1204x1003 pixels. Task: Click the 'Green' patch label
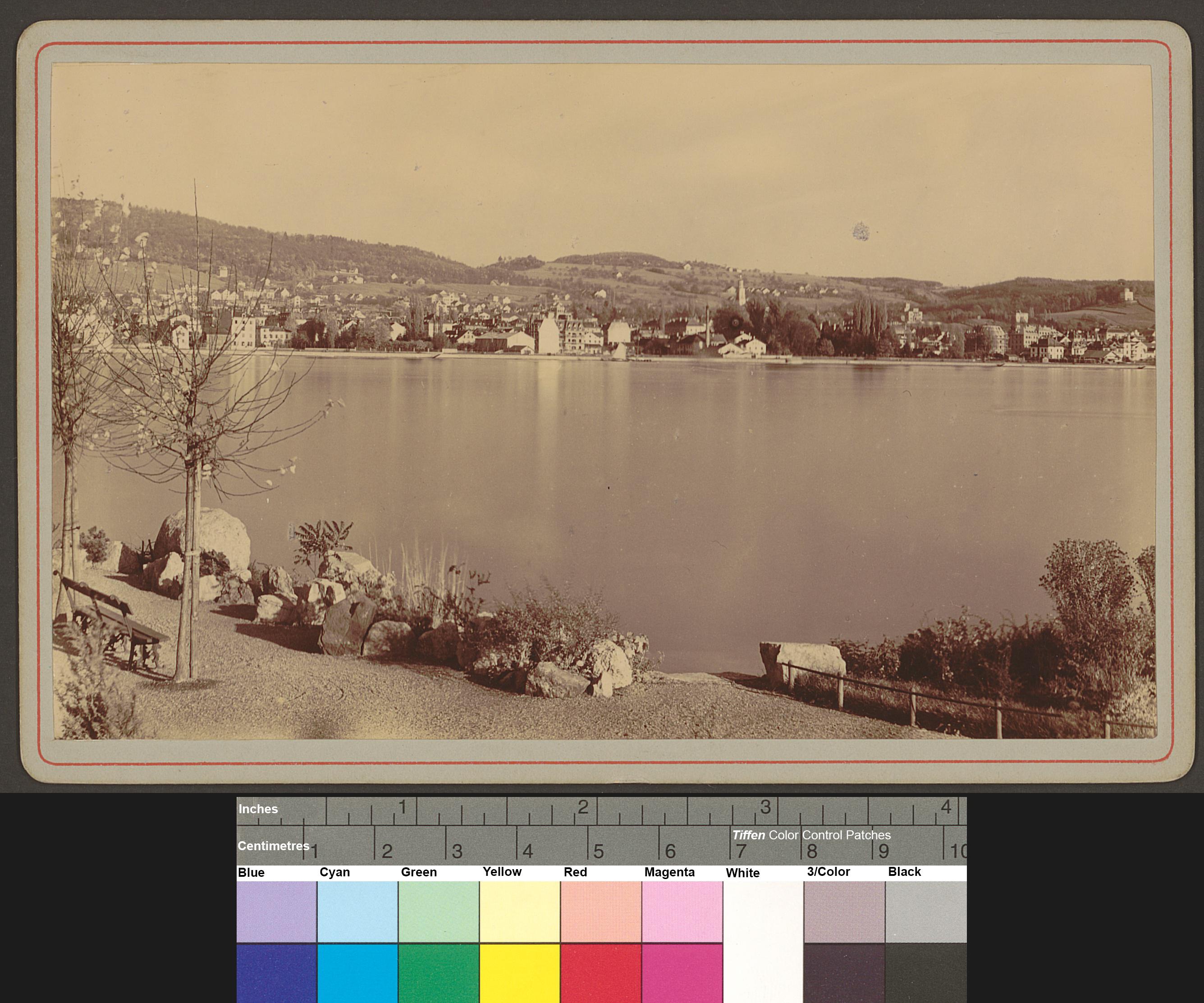coord(418,872)
